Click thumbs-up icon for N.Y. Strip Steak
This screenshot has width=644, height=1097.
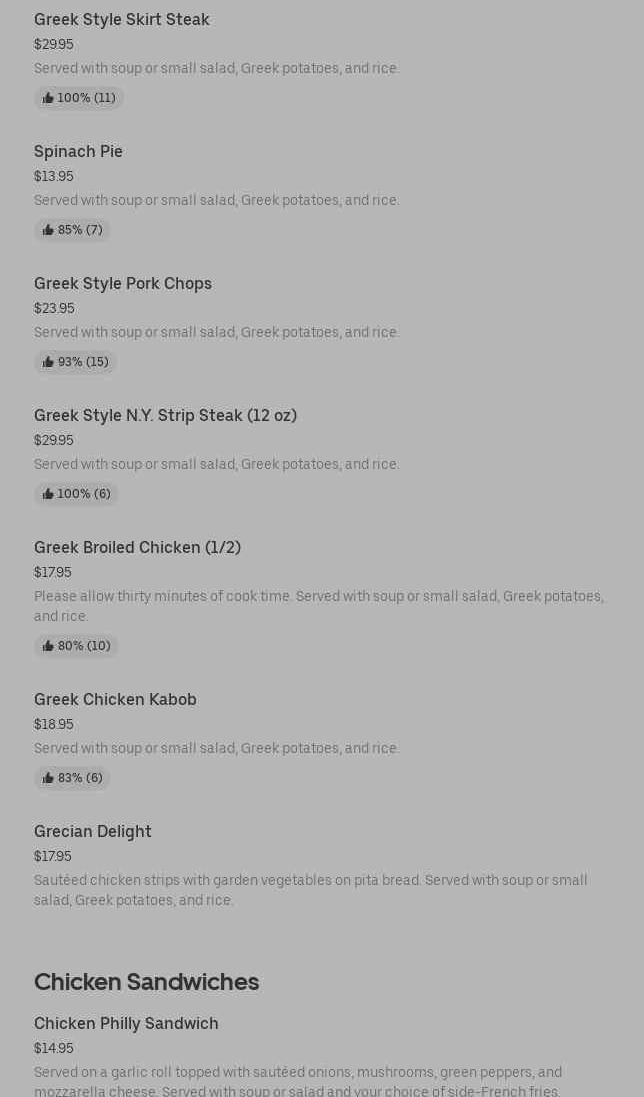point(48,494)
